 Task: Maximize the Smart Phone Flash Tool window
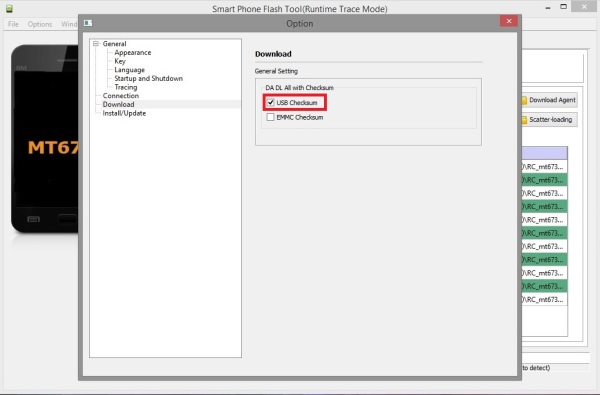563,7
